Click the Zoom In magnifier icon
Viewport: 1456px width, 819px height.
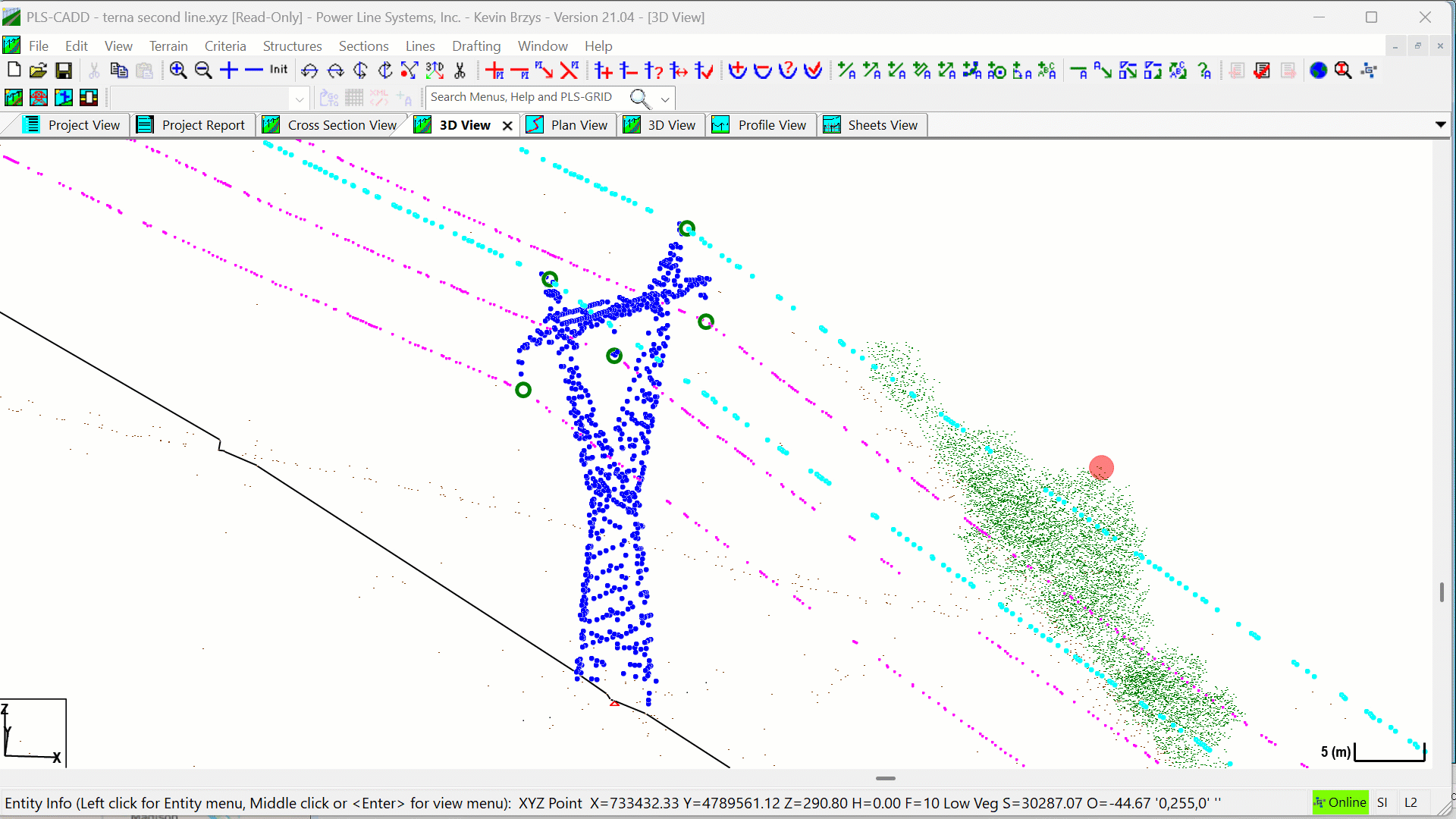pyautogui.click(x=178, y=71)
